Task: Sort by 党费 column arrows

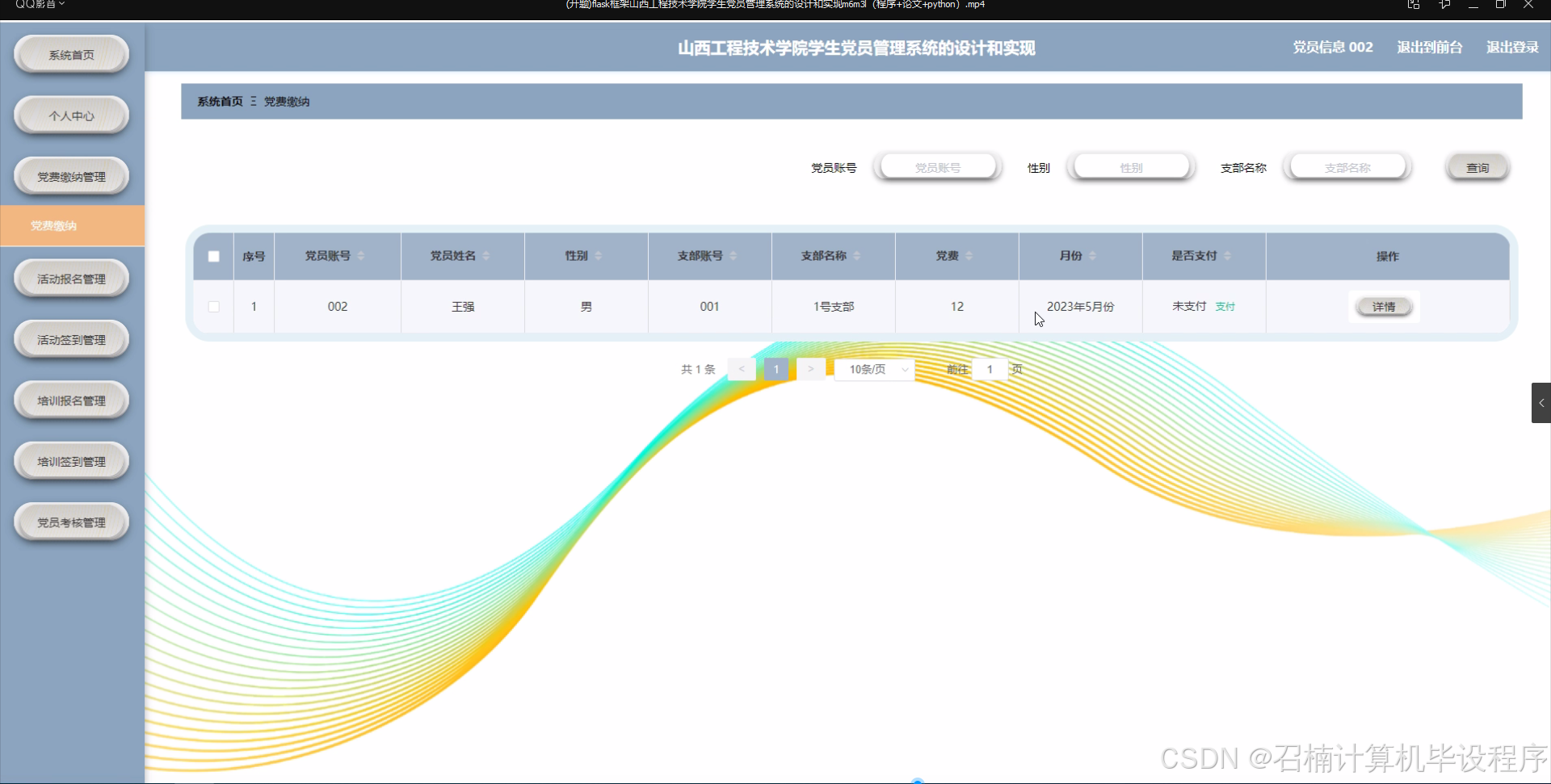Action: tap(969, 256)
